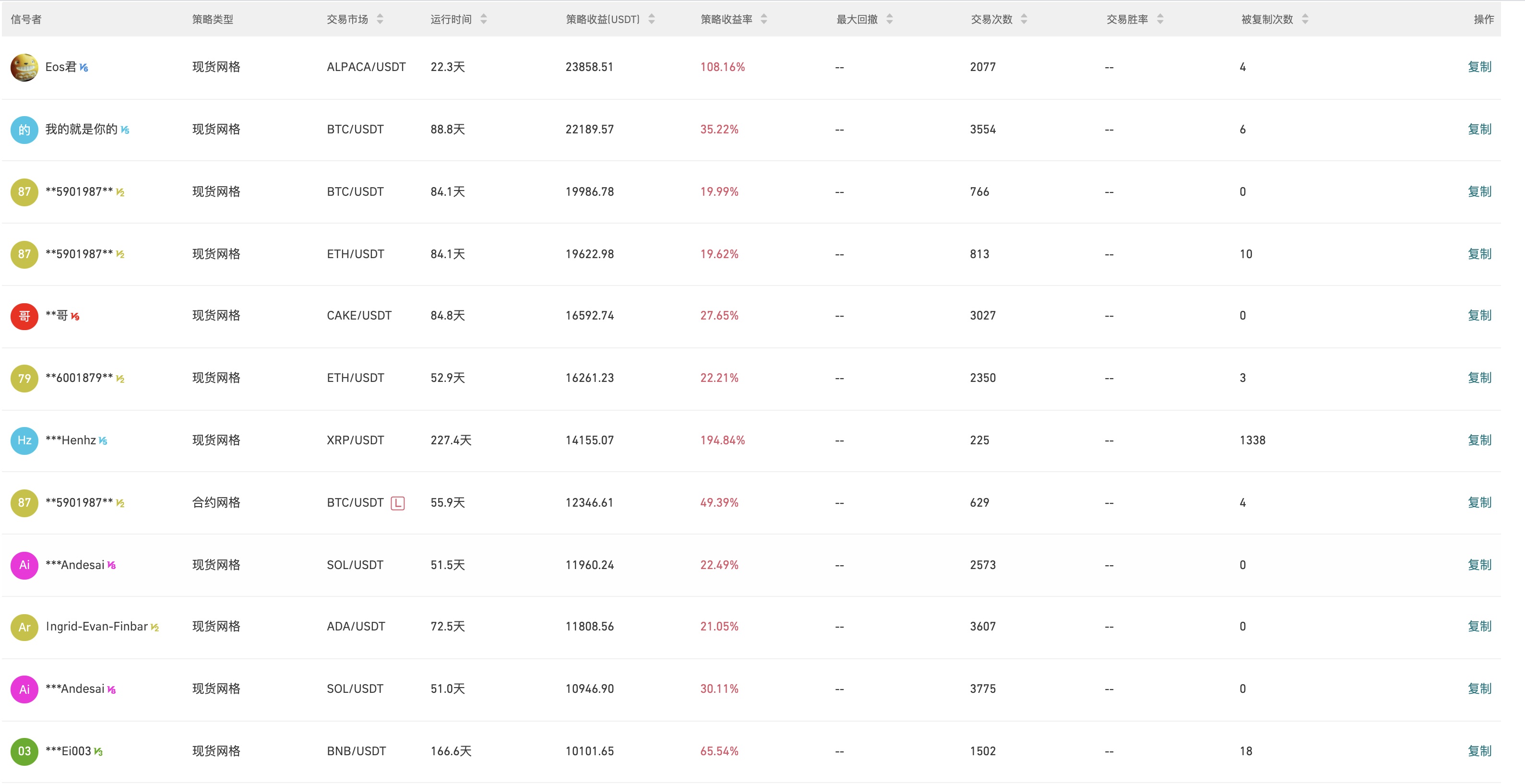
Task: Select XRP/USDT market cell
Action: tap(355, 440)
